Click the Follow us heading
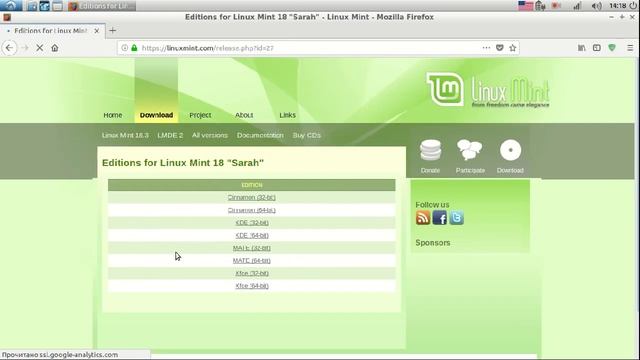This screenshot has height=360, width=640. (x=432, y=204)
